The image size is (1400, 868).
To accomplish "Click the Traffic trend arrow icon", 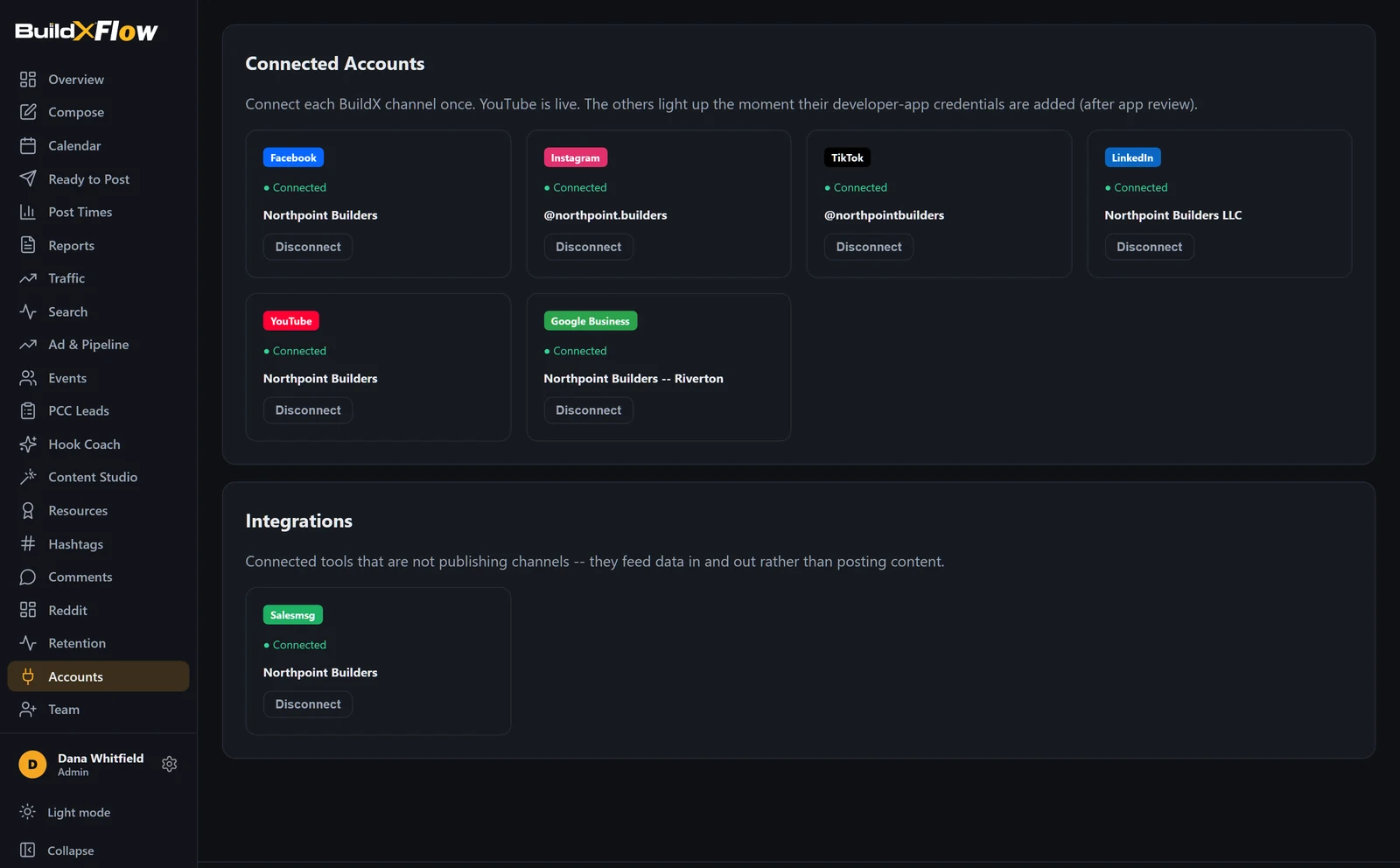I will [28, 278].
